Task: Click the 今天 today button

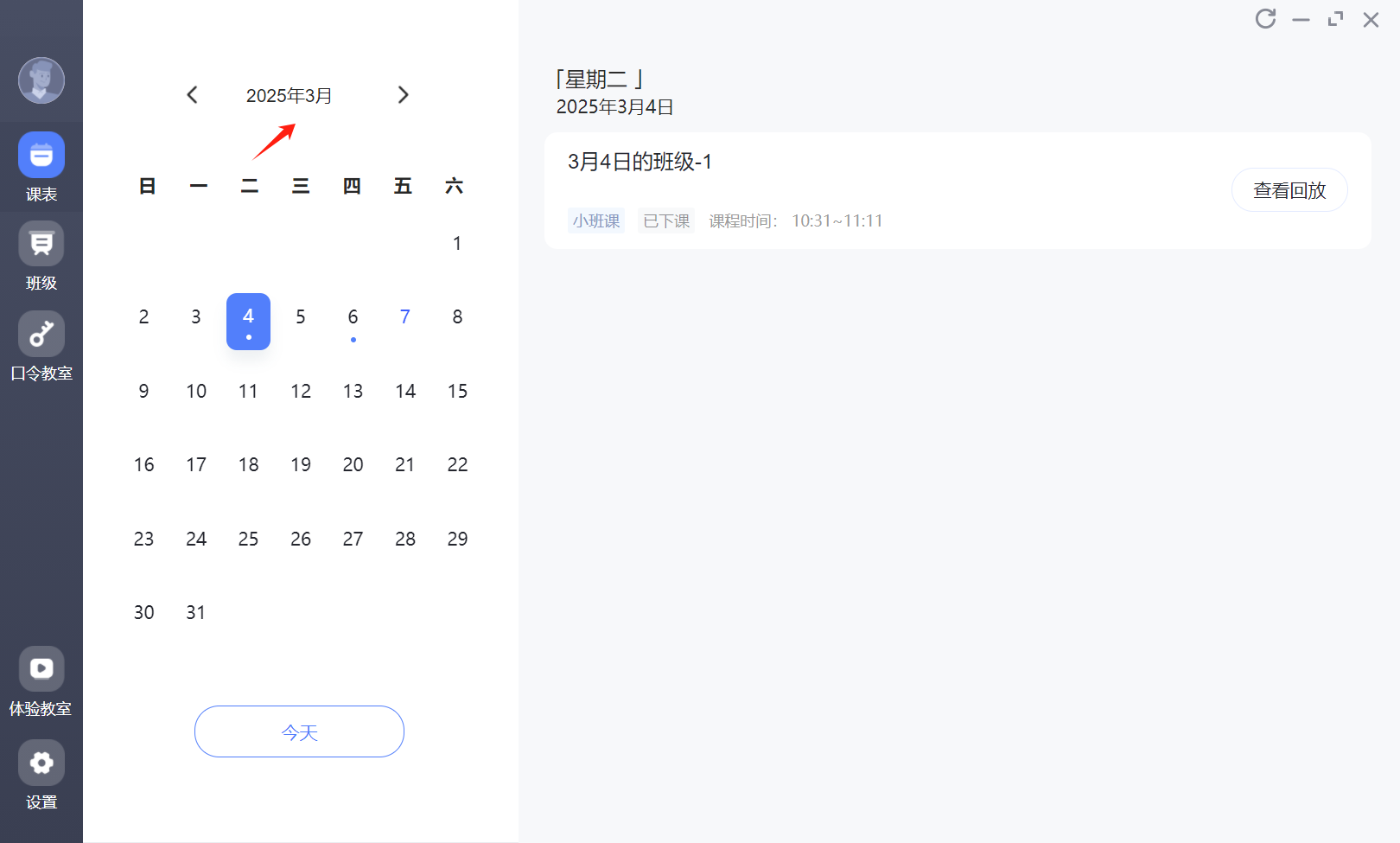Action: click(x=299, y=731)
